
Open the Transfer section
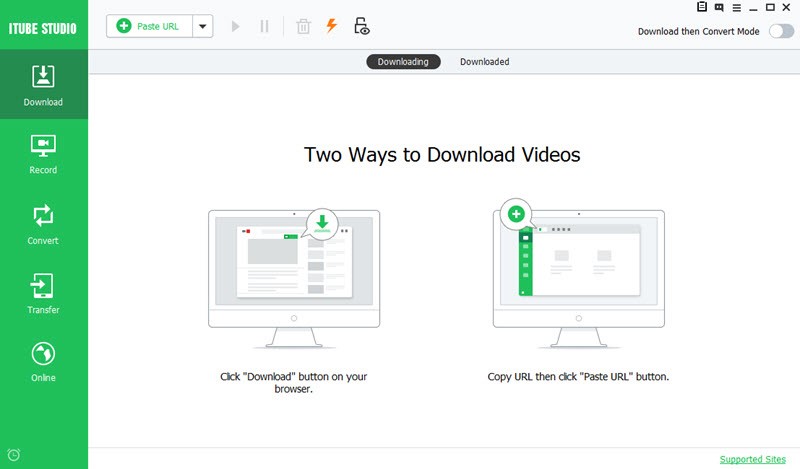[43, 294]
